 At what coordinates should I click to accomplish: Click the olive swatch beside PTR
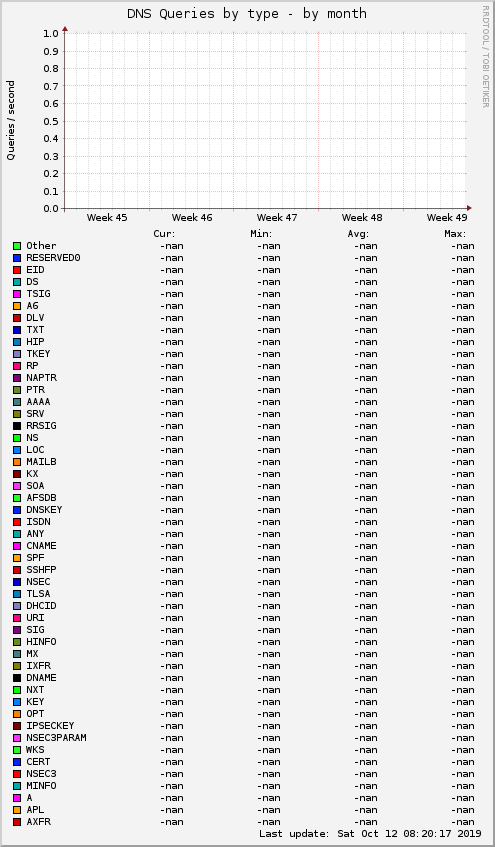pyautogui.click(x=17, y=390)
